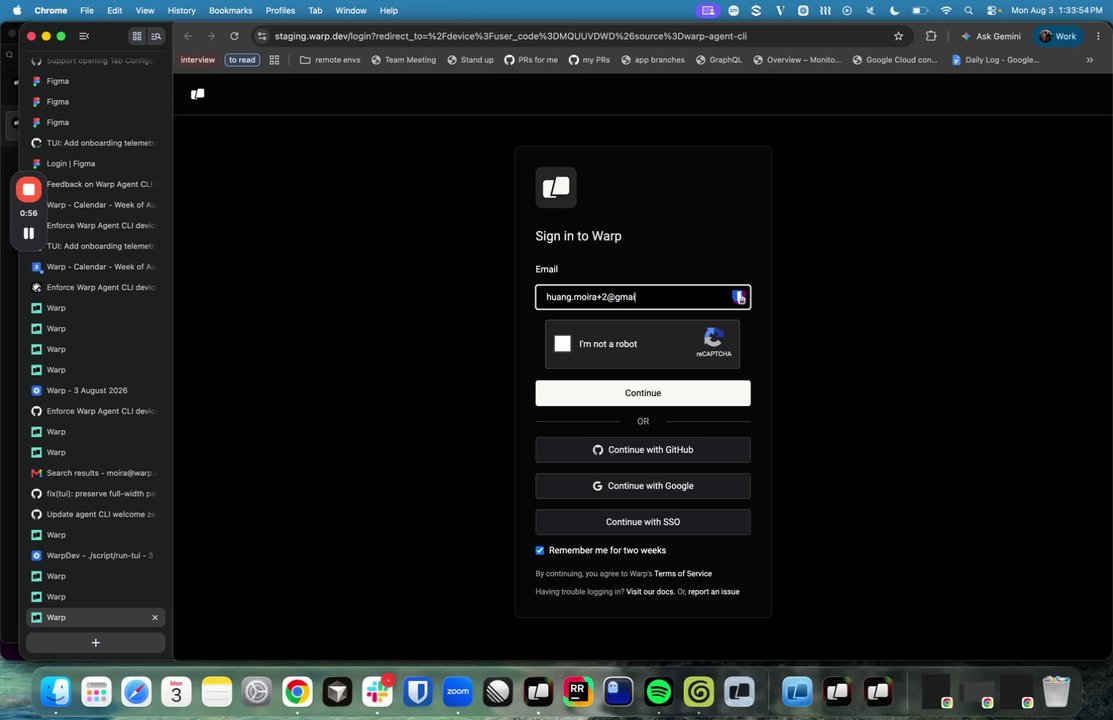1113x720 pixels.
Task: Select Continue with SSO
Action: tap(642, 522)
